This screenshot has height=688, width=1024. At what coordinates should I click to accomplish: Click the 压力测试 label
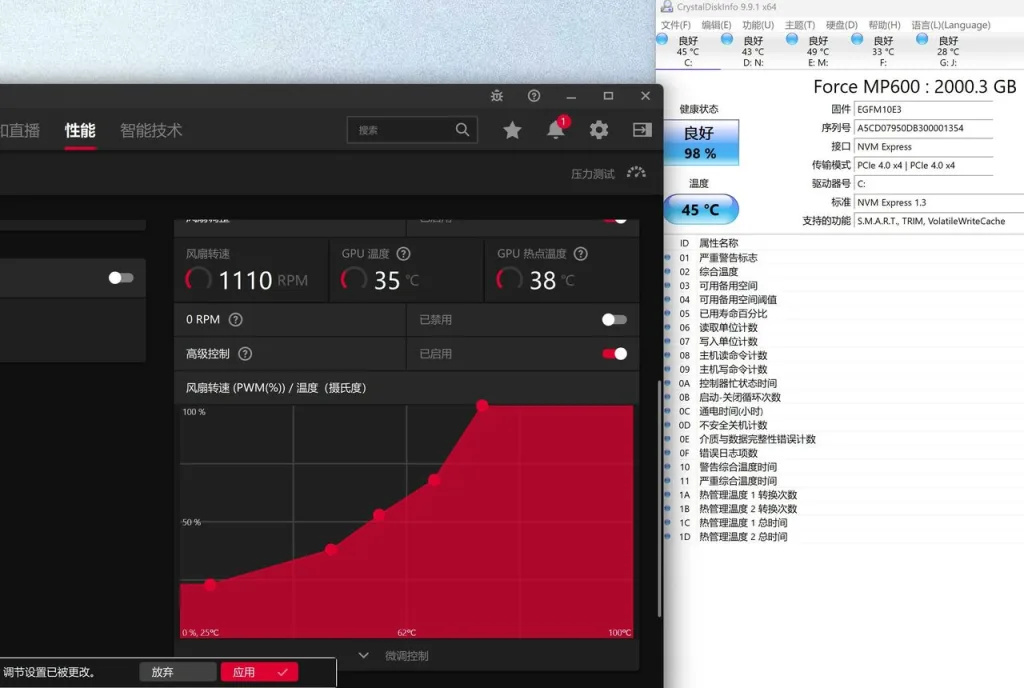tap(592, 174)
